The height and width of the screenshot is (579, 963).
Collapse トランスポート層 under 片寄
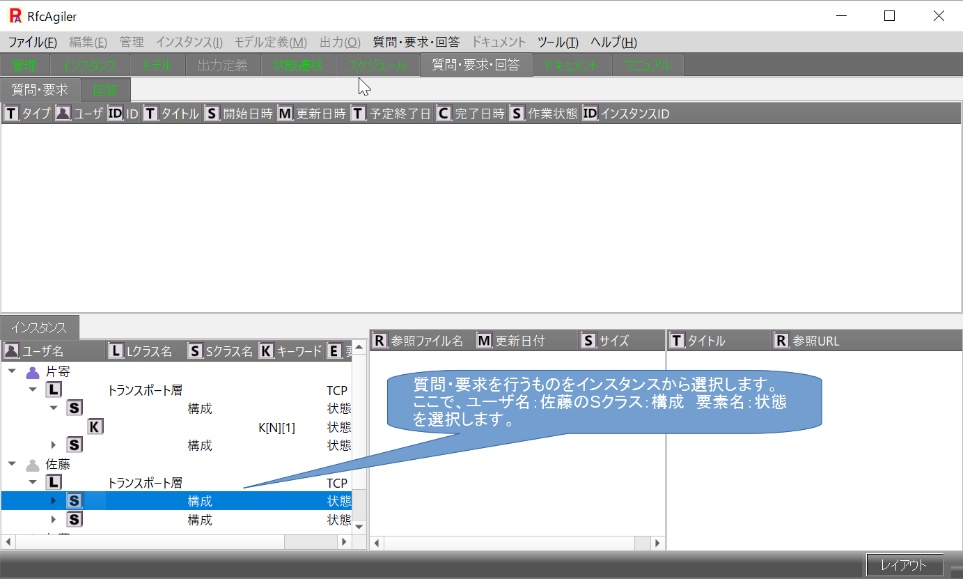click(x=32, y=390)
